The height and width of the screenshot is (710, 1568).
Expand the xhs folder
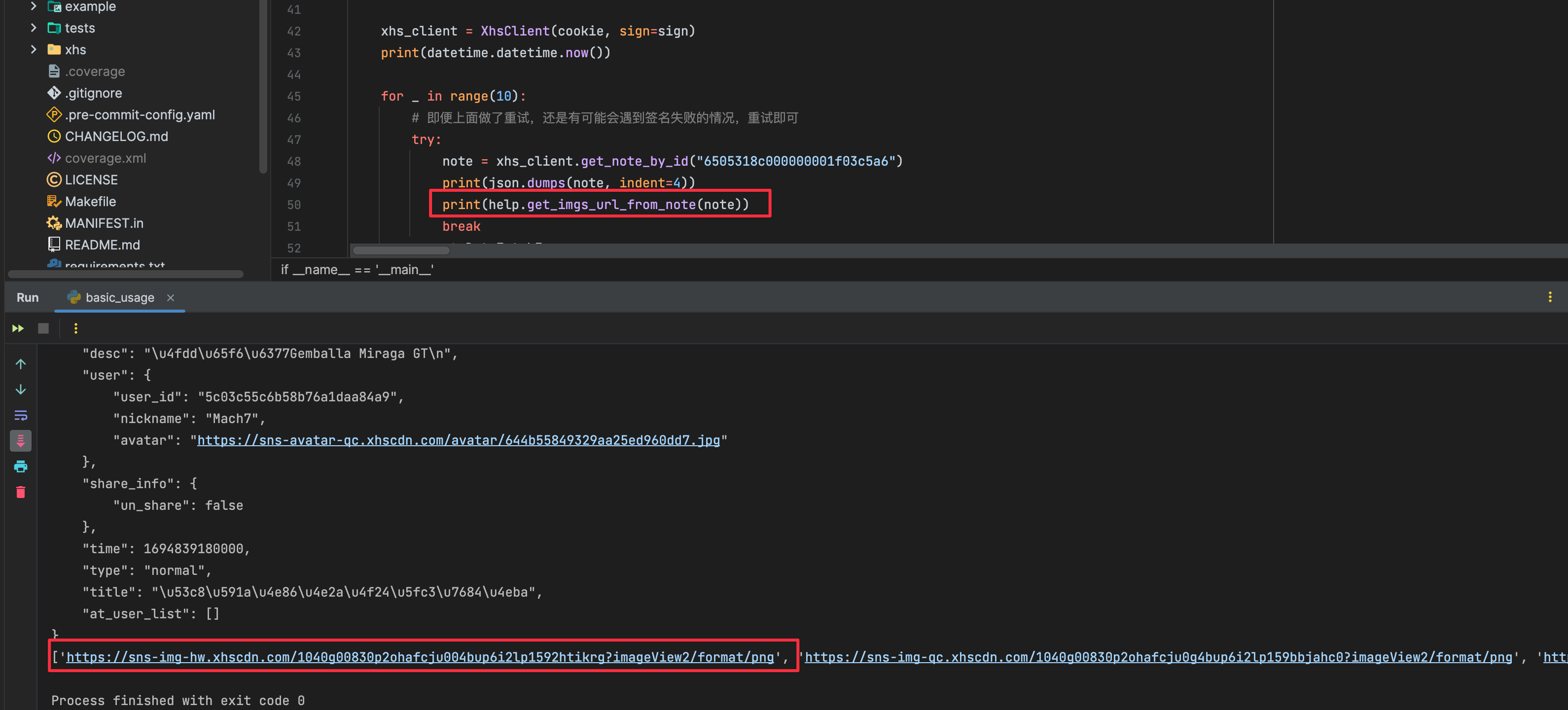tap(34, 49)
